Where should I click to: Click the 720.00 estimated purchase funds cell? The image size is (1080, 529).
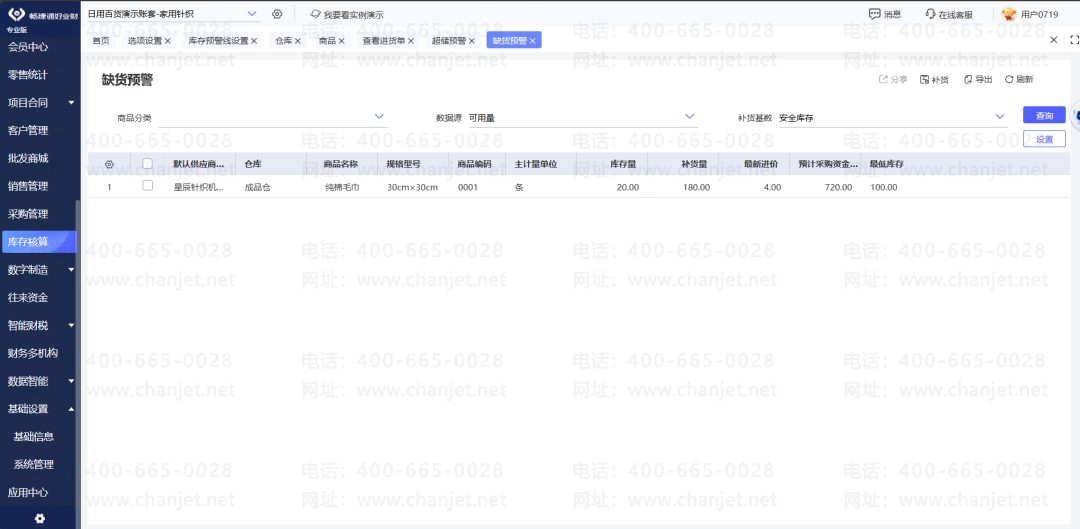[x=838, y=187]
